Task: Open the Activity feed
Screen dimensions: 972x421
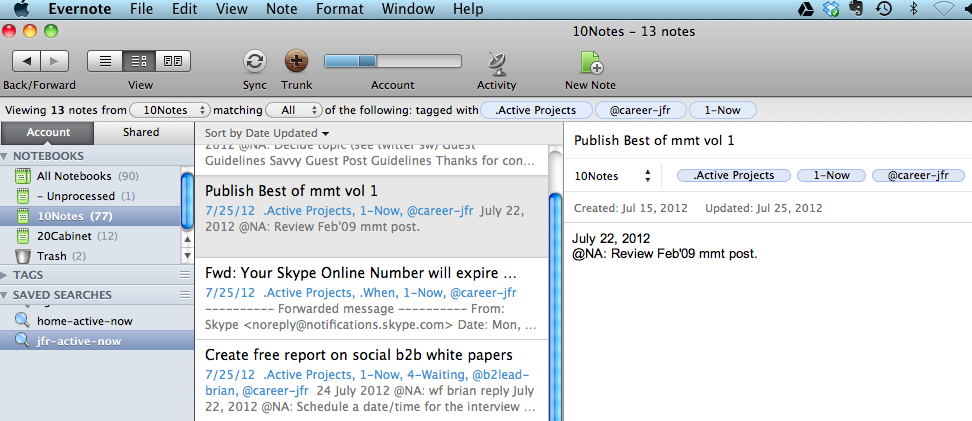Action: pos(497,62)
